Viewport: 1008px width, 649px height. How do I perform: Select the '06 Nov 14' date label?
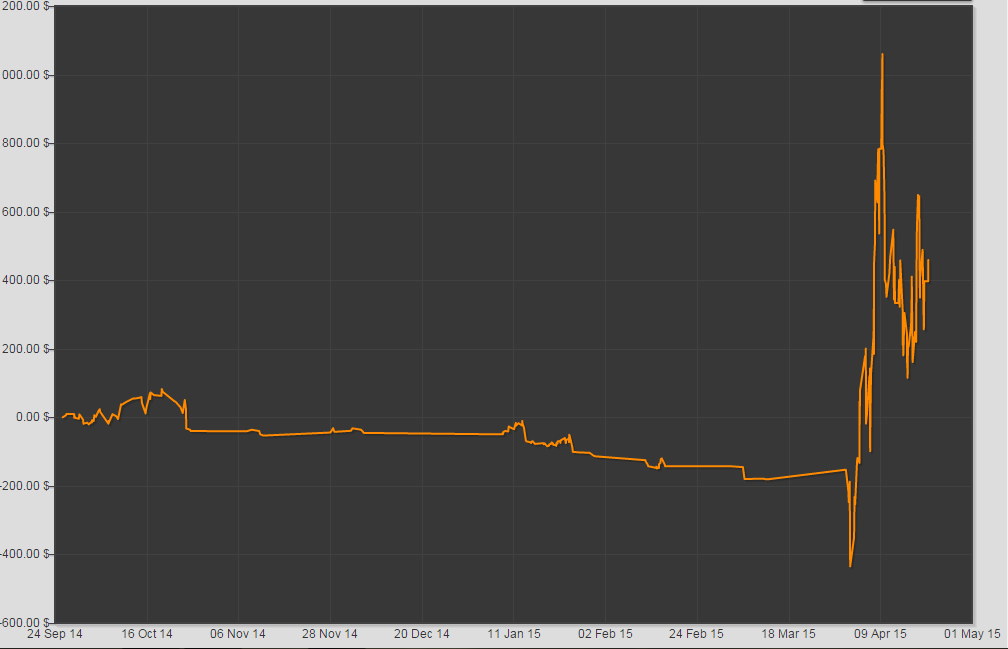pyautogui.click(x=238, y=634)
